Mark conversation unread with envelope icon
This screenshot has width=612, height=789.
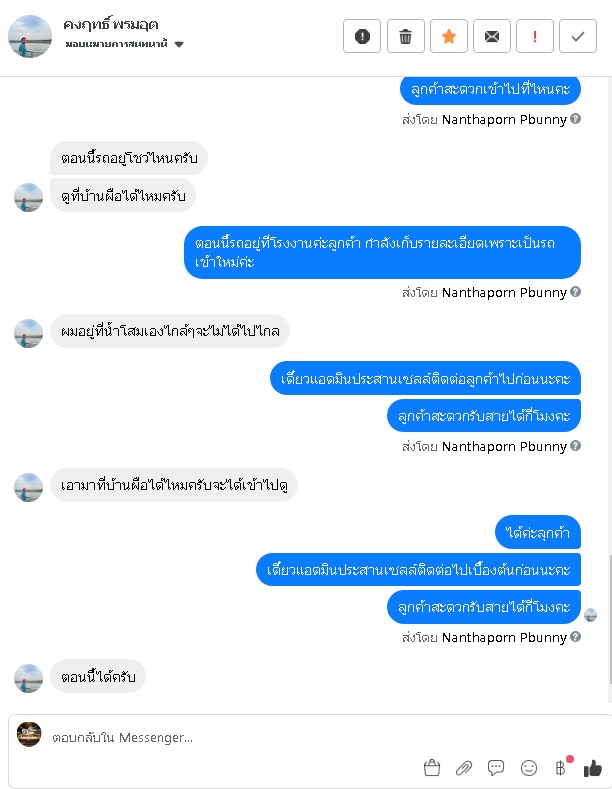492,36
